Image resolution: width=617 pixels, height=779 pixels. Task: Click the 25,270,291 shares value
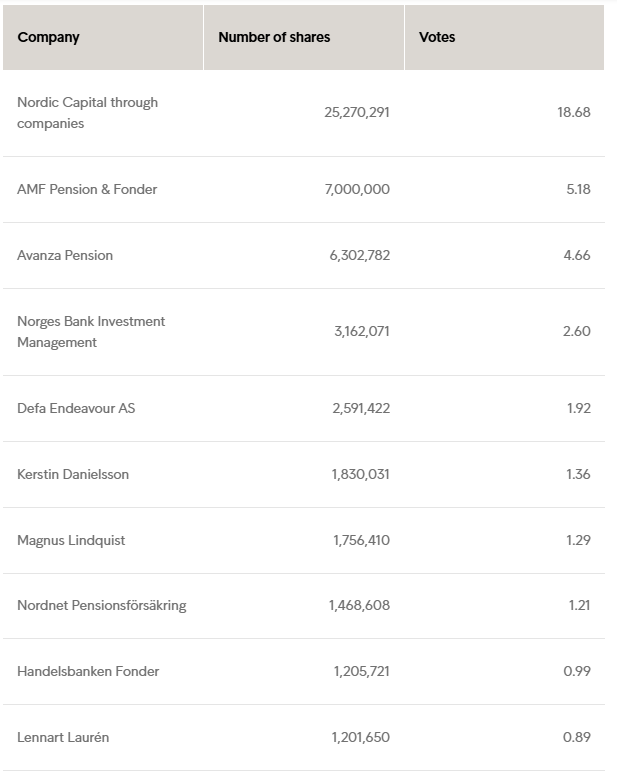(357, 112)
